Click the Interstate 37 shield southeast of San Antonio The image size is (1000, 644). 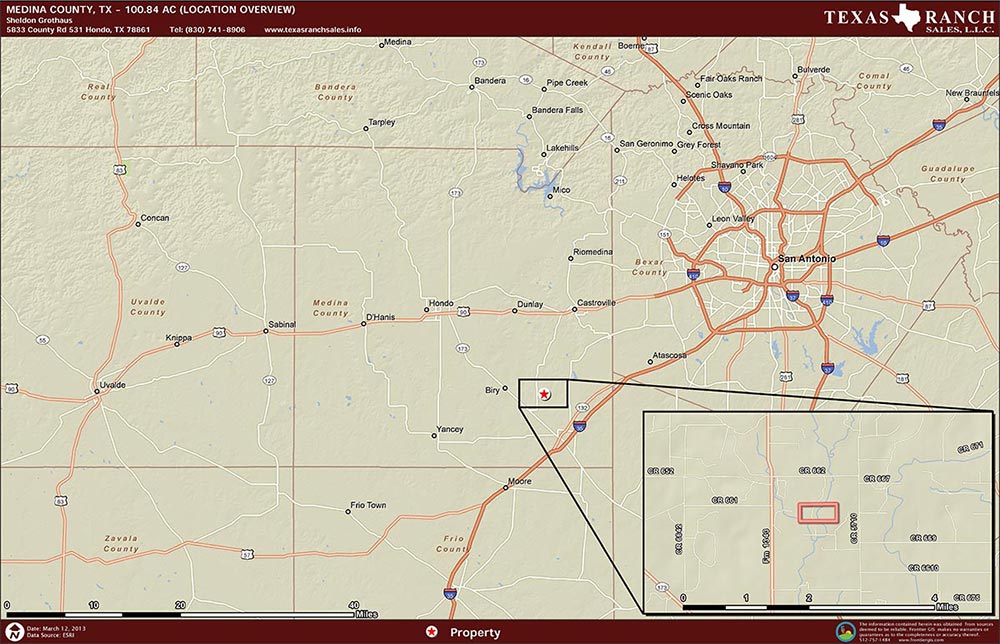tap(829, 367)
